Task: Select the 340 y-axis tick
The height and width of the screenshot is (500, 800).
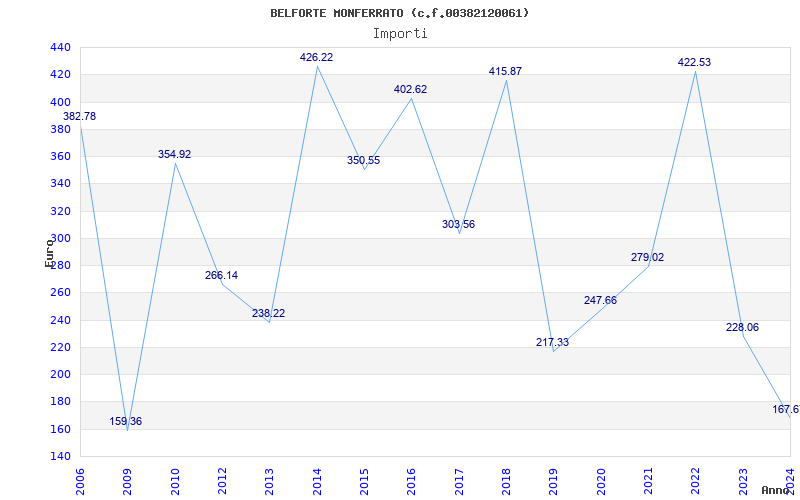Action: [x=60, y=184]
